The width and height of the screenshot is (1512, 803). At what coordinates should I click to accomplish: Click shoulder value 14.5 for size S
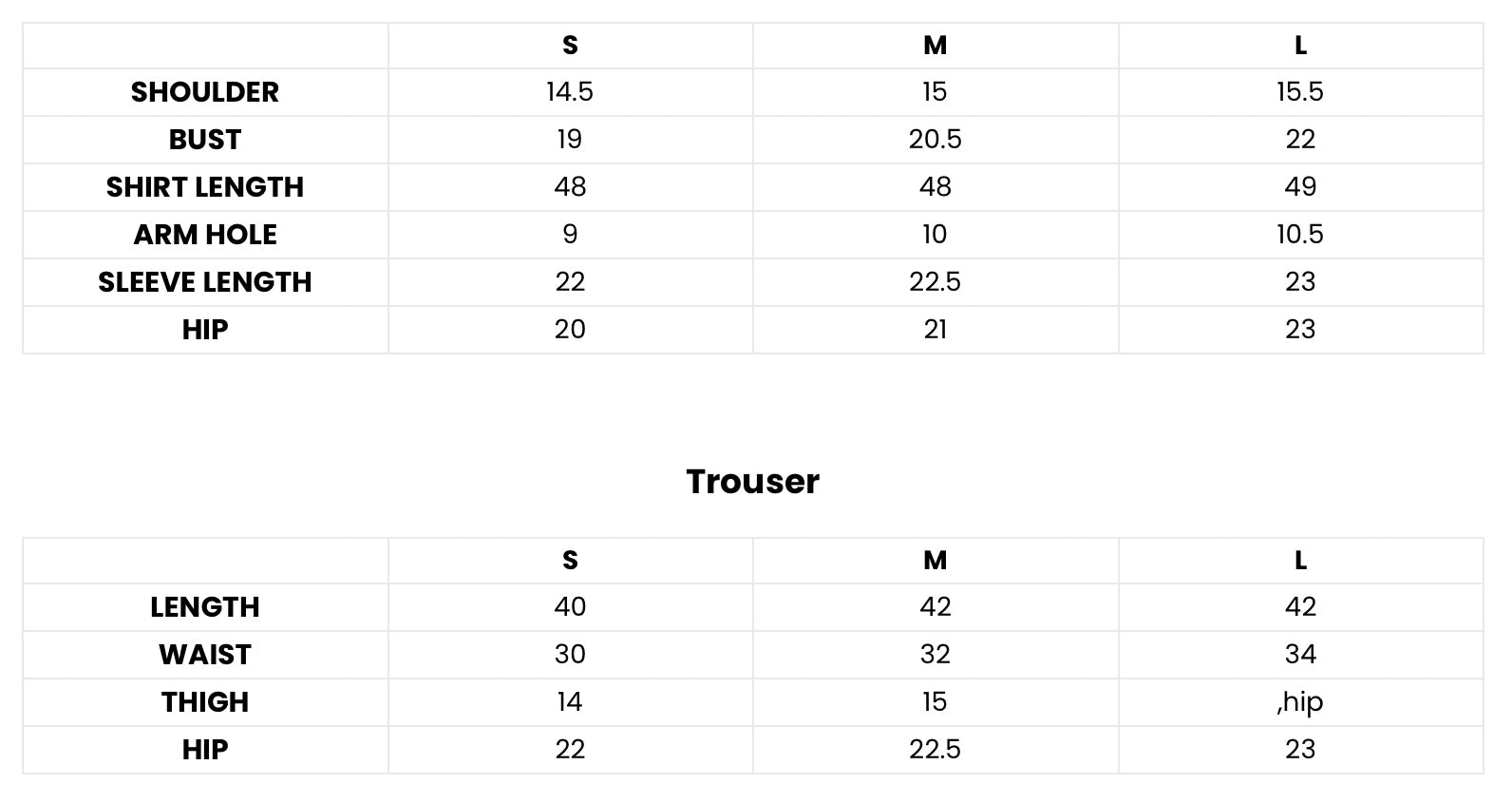(x=570, y=92)
